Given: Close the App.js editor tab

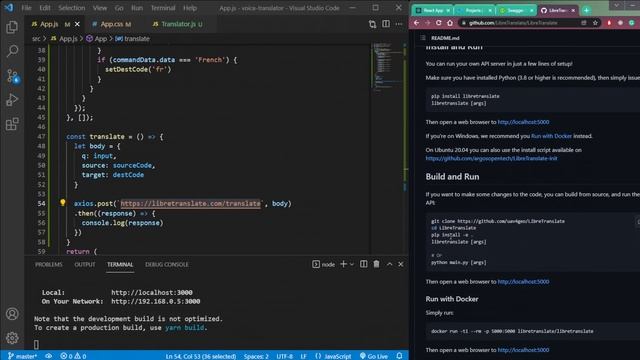Looking at the screenshot, I should pyautogui.click(x=77, y=24).
